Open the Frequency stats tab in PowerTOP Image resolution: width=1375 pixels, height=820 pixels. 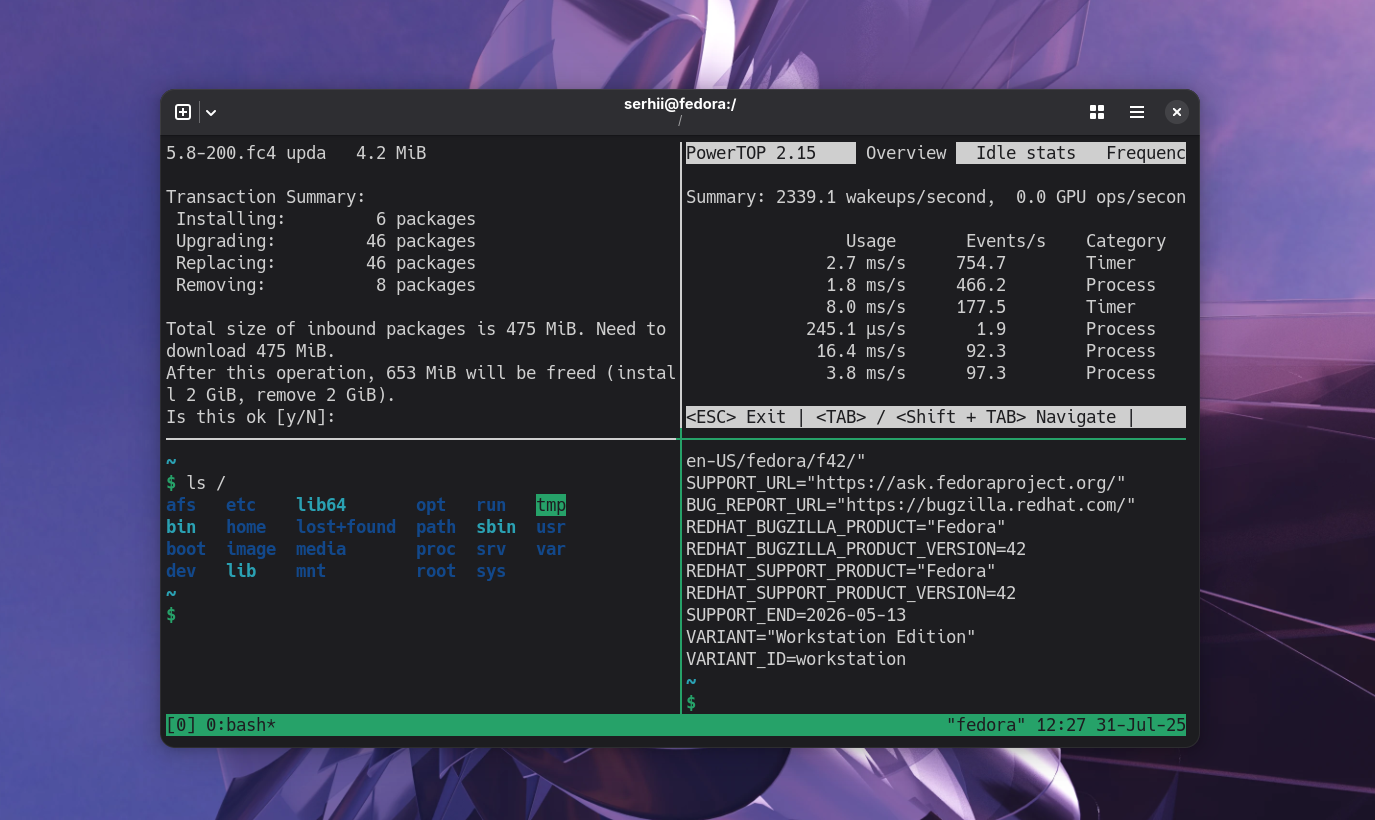1145,152
